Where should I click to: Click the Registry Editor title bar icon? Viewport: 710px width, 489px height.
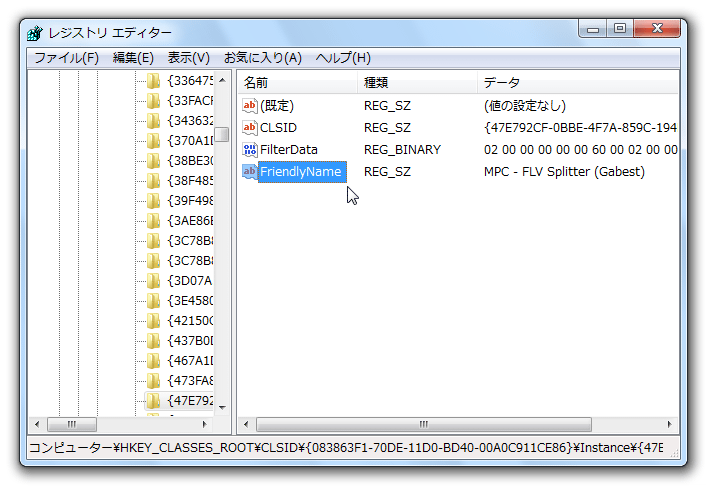pyautogui.click(x=35, y=33)
